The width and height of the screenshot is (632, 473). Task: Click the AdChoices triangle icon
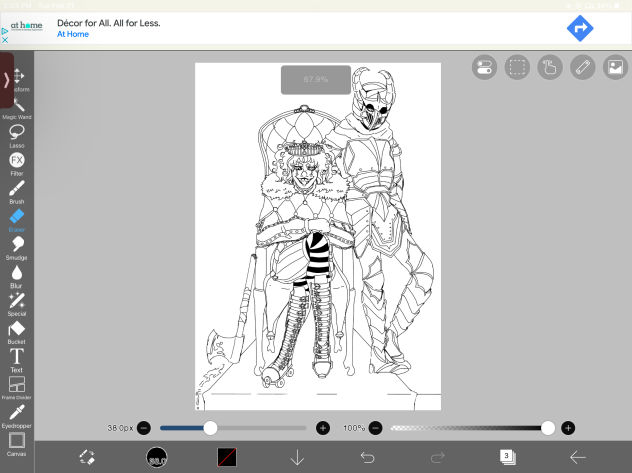pos(4,31)
